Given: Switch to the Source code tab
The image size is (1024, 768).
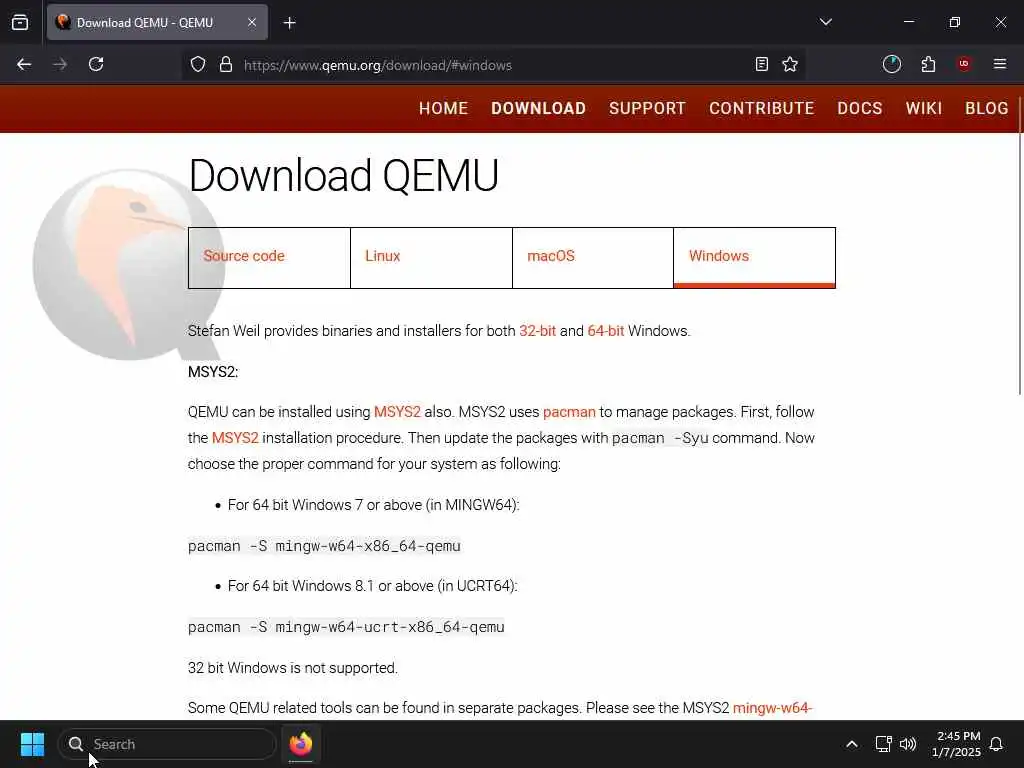Looking at the screenshot, I should (x=269, y=257).
